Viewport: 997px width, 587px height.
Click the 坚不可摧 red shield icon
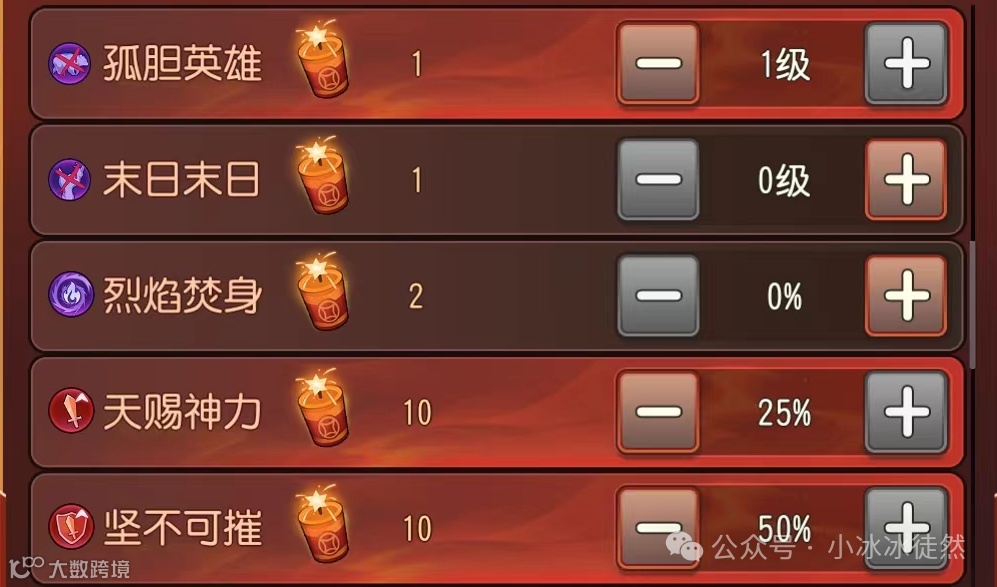coord(71,527)
